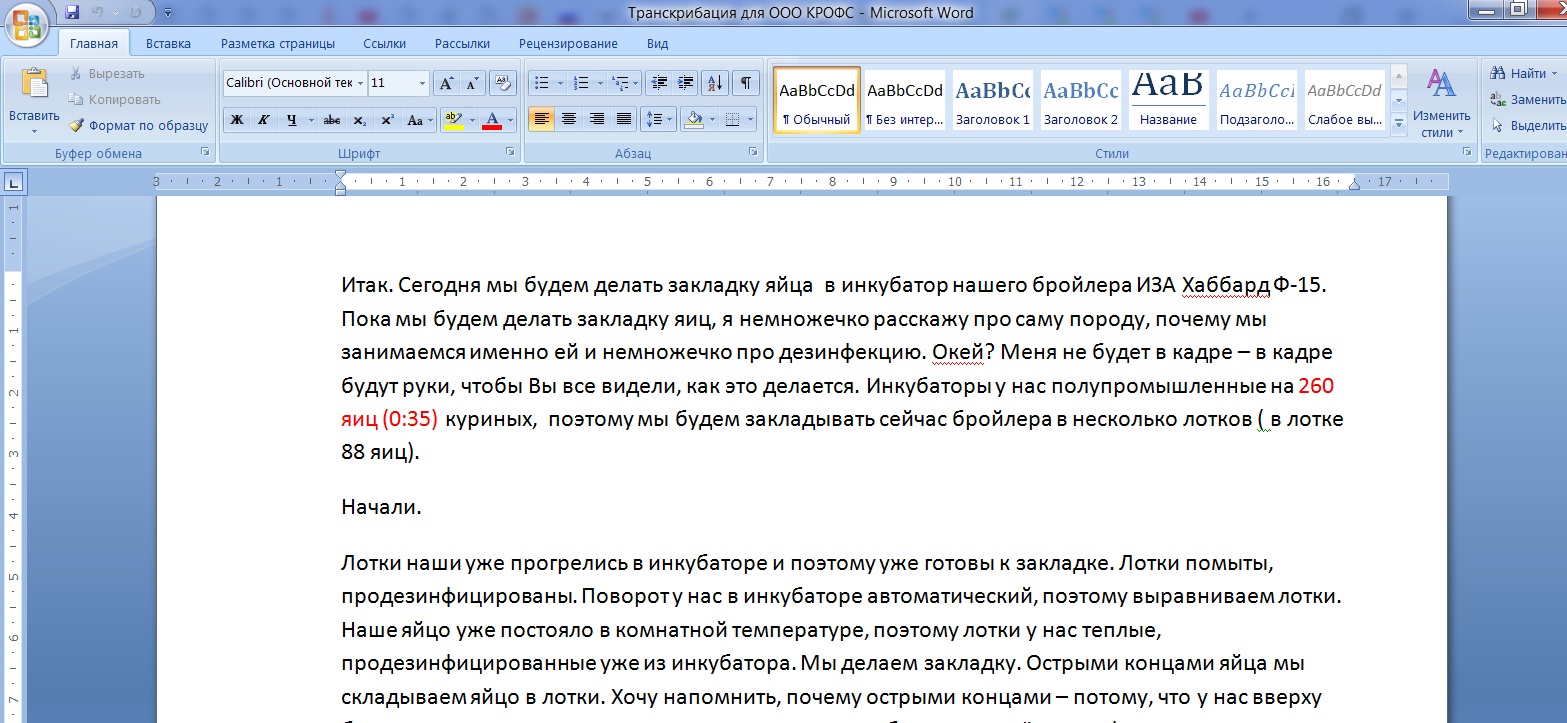Show or hide paragraph marks (¶)
Viewport: 1567px width, 723px height.
click(746, 83)
